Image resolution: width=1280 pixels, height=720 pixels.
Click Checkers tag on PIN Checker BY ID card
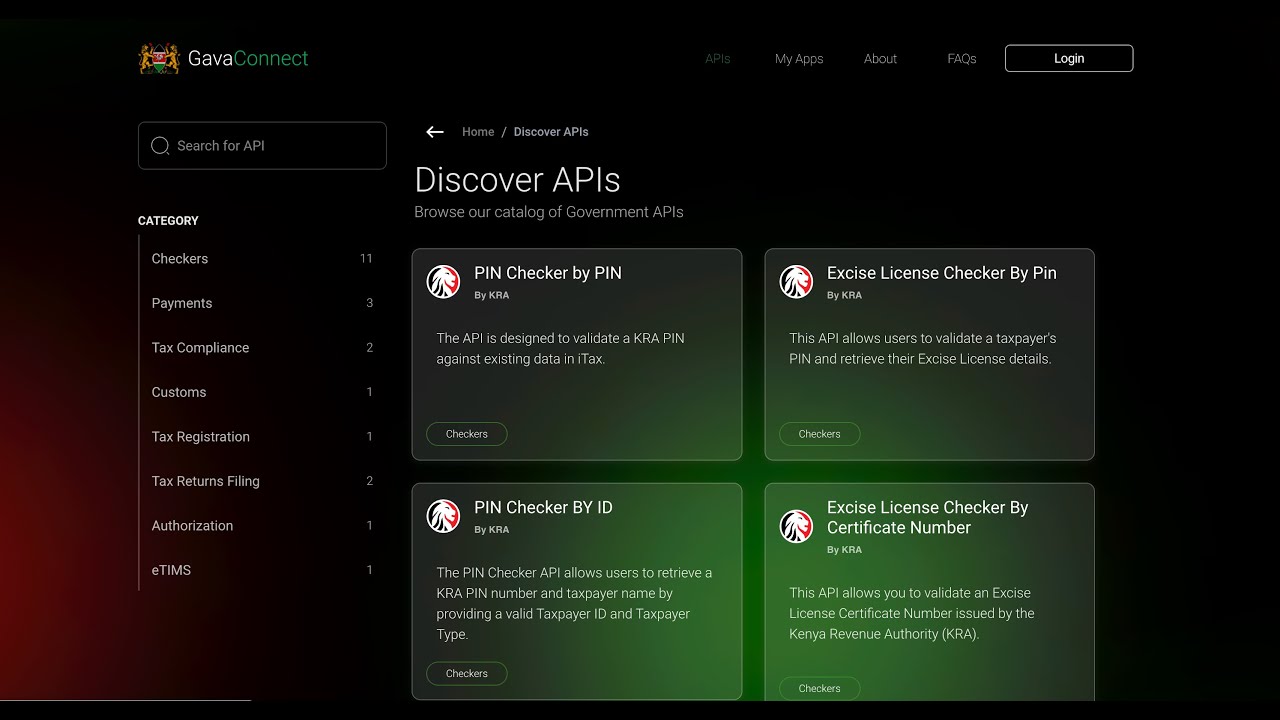coord(467,674)
